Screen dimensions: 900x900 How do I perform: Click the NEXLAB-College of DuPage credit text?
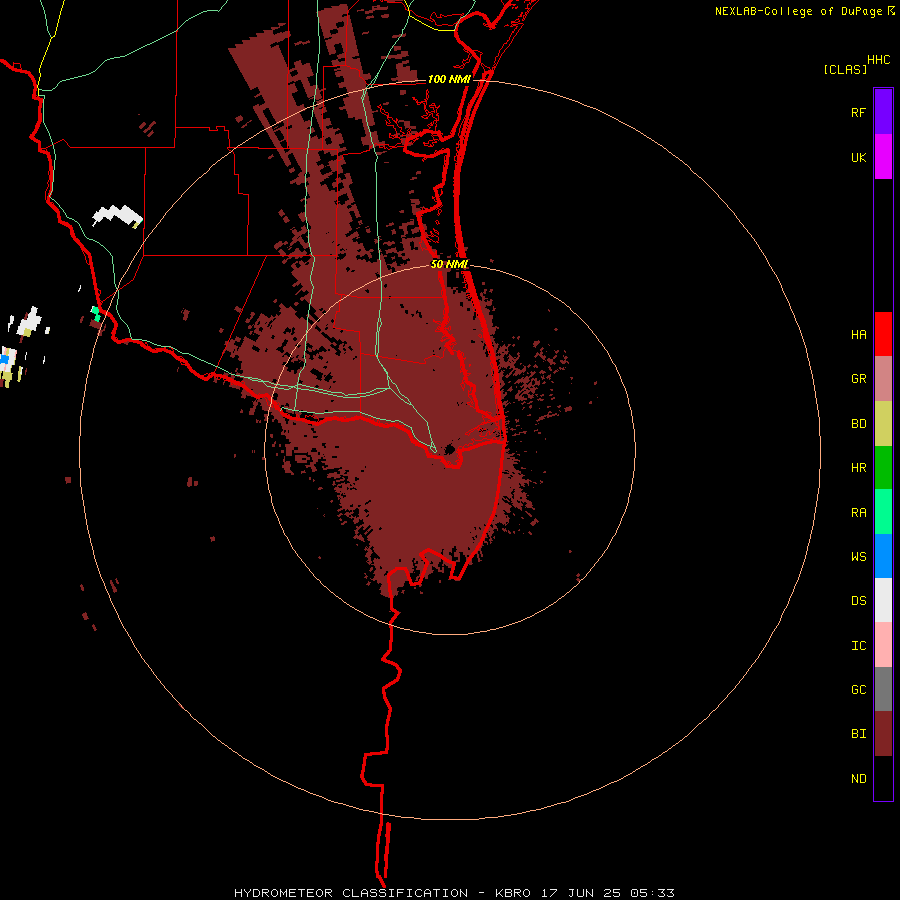[x=798, y=11]
